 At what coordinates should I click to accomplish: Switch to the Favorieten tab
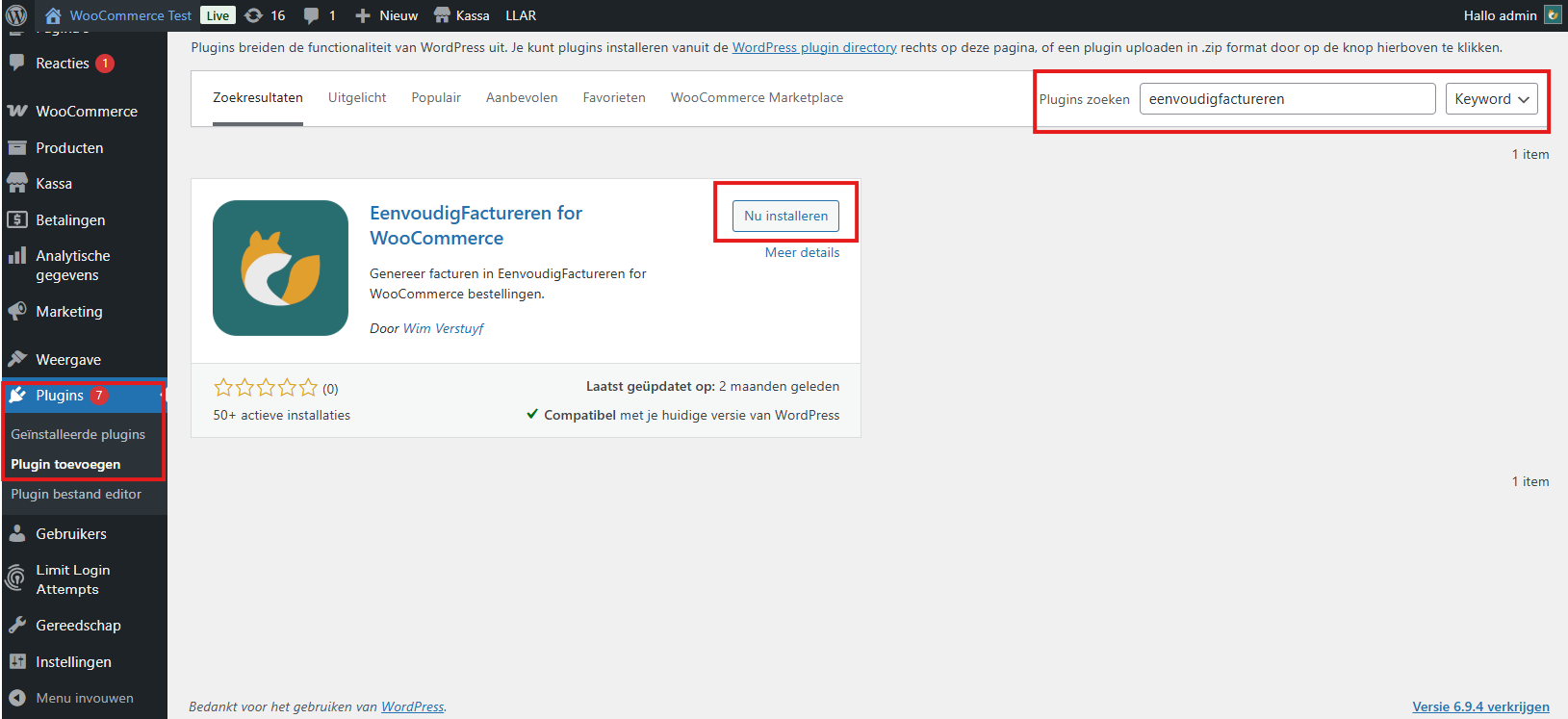point(614,97)
